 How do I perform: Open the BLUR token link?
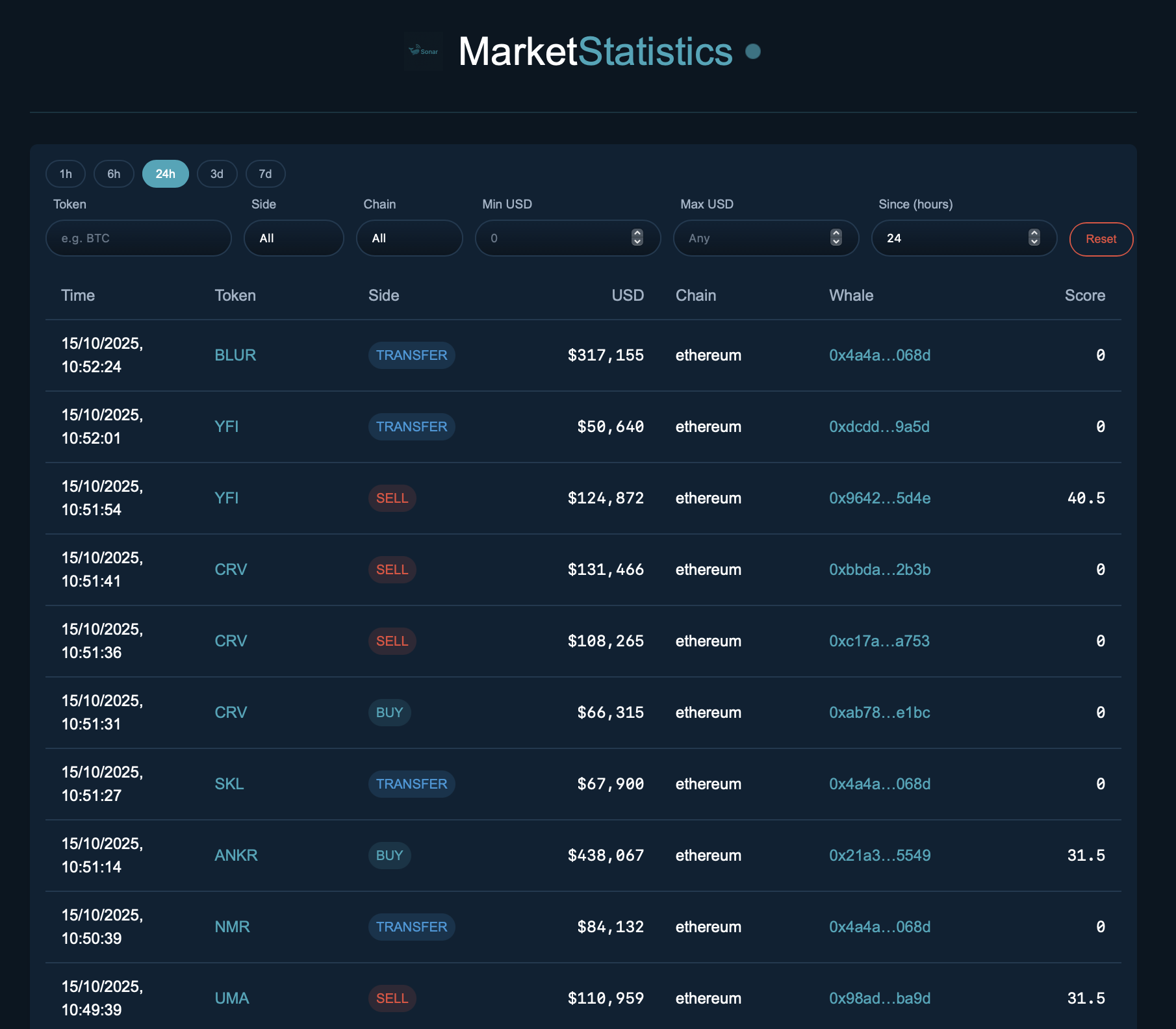coord(235,355)
